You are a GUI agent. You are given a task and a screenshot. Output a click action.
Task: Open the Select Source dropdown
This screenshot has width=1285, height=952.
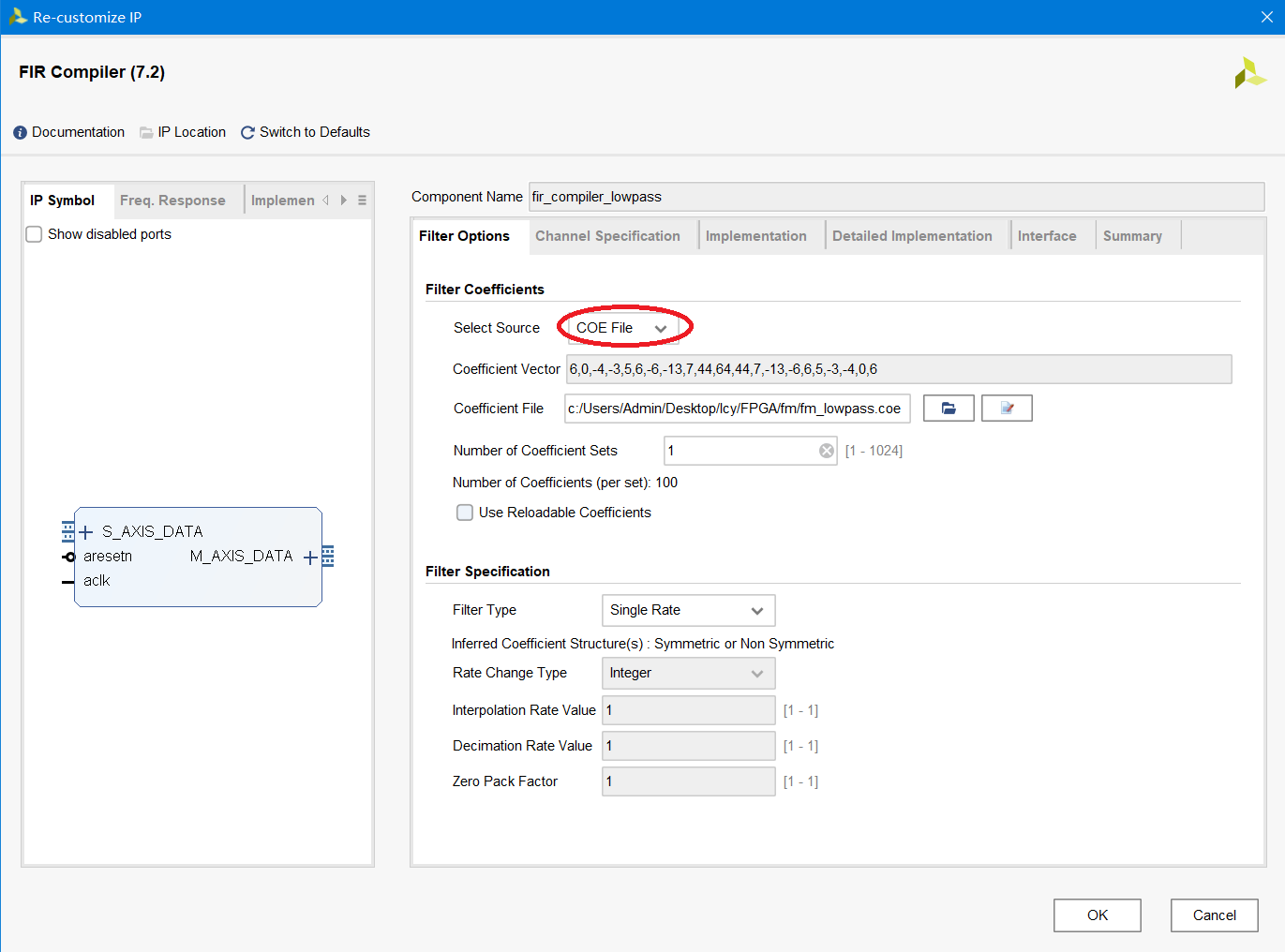pyautogui.click(x=623, y=328)
